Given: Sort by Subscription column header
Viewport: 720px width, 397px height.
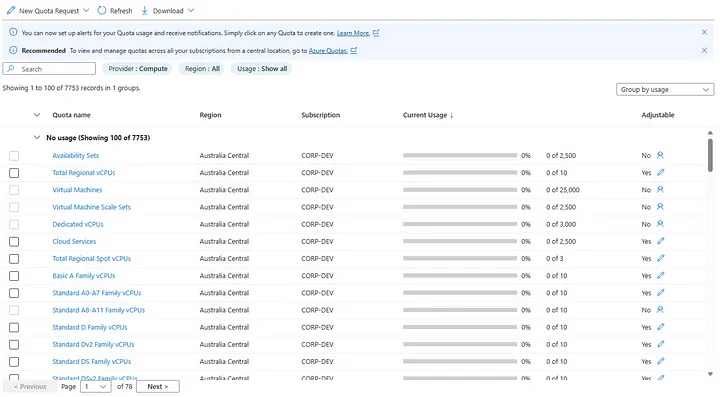Looking at the screenshot, I should pyautogui.click(x=321, y=115).
